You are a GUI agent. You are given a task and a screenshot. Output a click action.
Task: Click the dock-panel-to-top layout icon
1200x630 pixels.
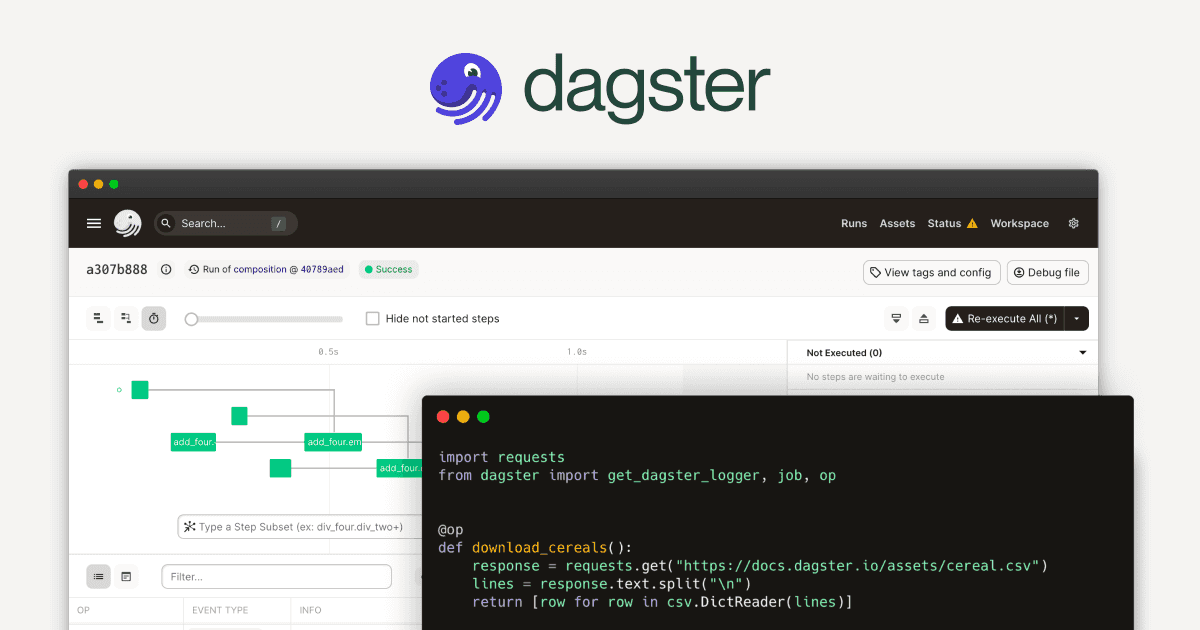point(924,319)
